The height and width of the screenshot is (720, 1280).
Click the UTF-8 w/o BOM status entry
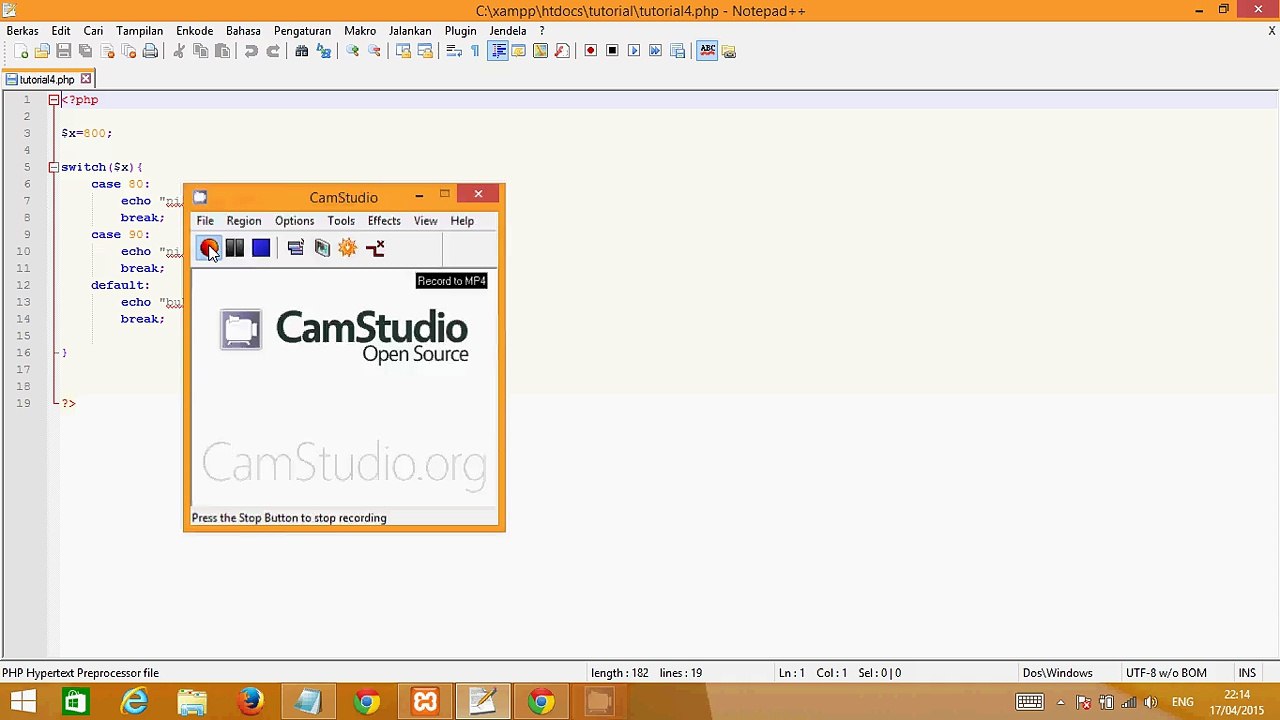coord(1166,673)
